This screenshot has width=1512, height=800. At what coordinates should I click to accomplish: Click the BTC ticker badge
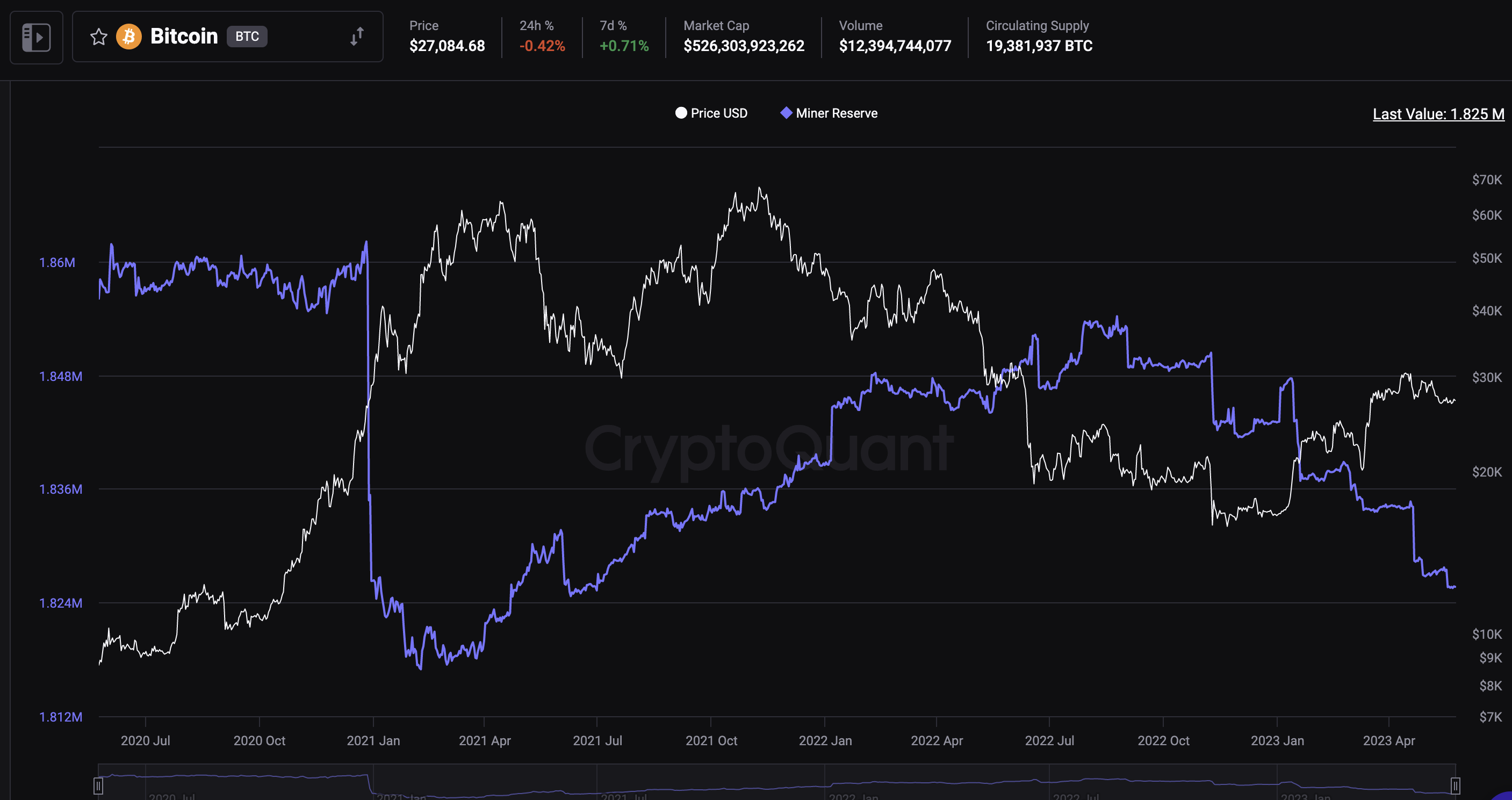(247, 37)
